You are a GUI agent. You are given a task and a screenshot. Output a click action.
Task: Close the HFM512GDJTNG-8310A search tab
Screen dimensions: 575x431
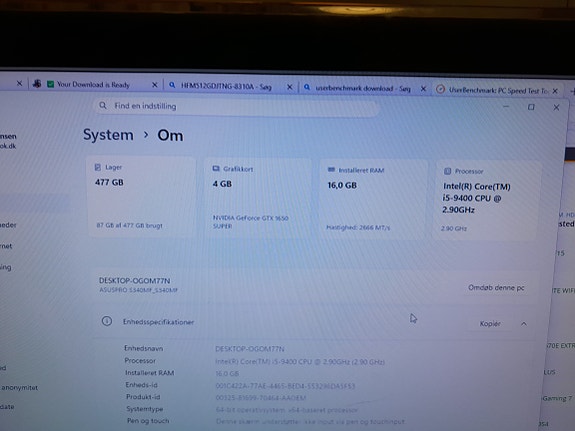(x=290, y=87)
